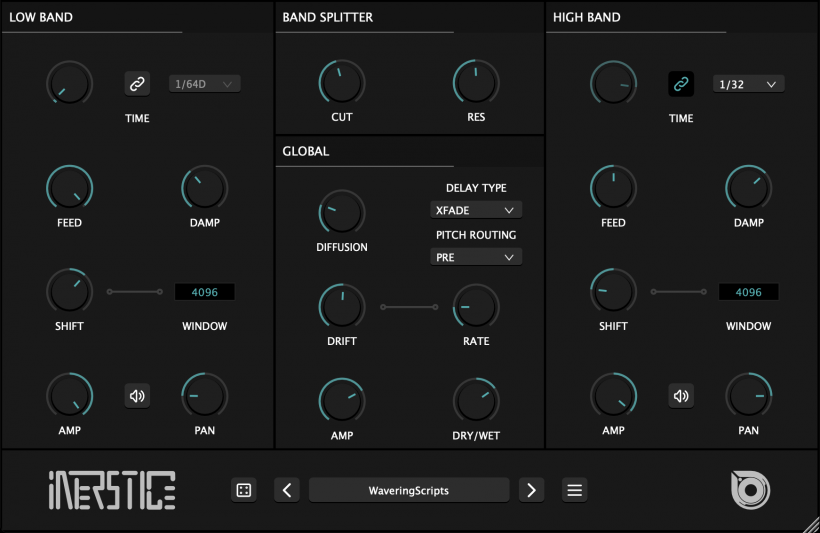Go to next preset arrow
The image size is (820, 533).
[531, 490]
